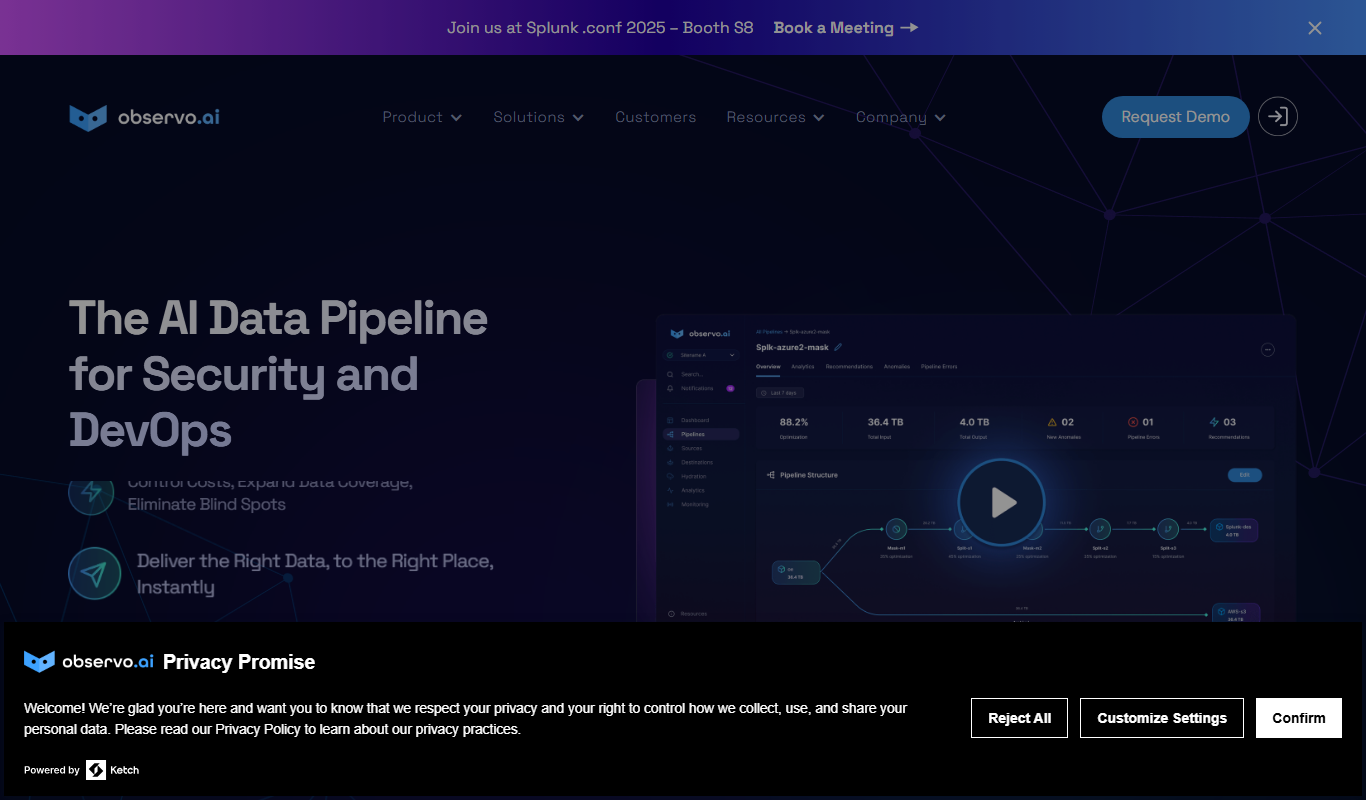The width and height of the screenshot is (1366, 800).
Task: Click the warning triangle icon for New Anomalies
Action: pyautogui.click(x=1052, y=422)
